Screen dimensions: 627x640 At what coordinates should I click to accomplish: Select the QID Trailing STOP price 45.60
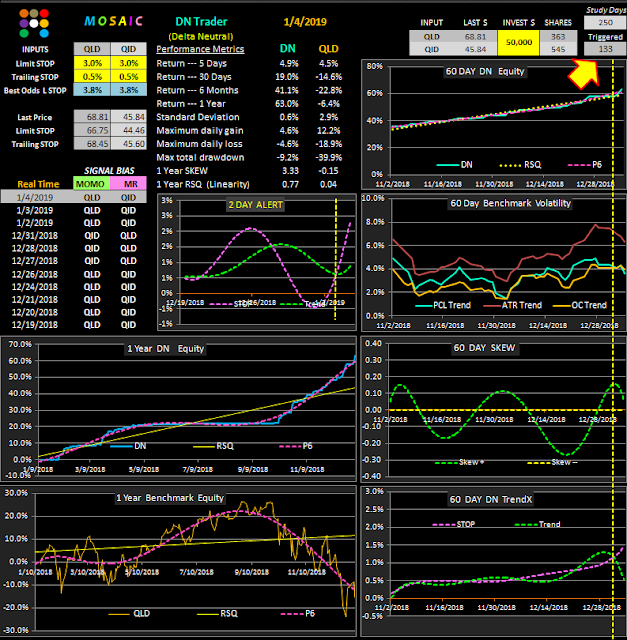coord(129,144)
